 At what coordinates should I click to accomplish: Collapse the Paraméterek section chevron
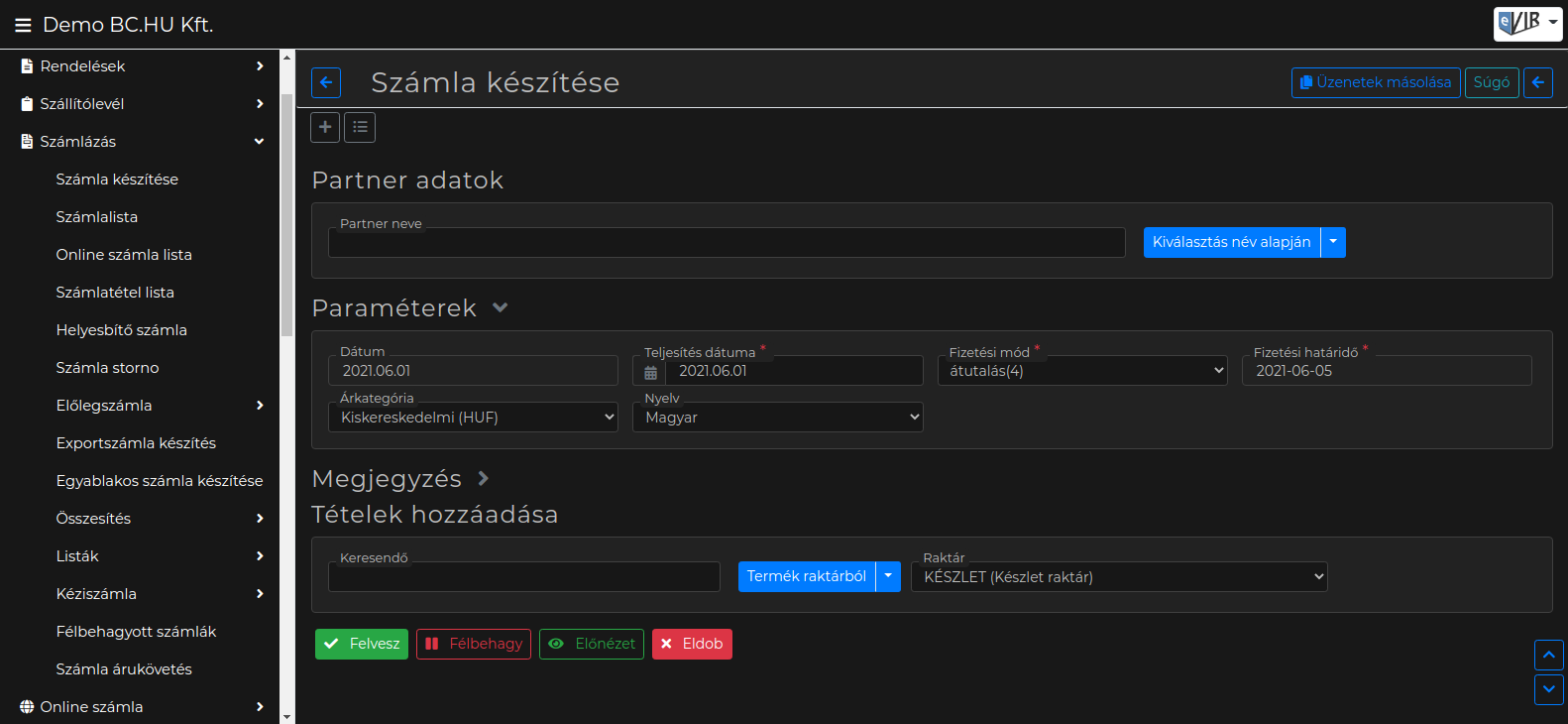pos(501,307)
